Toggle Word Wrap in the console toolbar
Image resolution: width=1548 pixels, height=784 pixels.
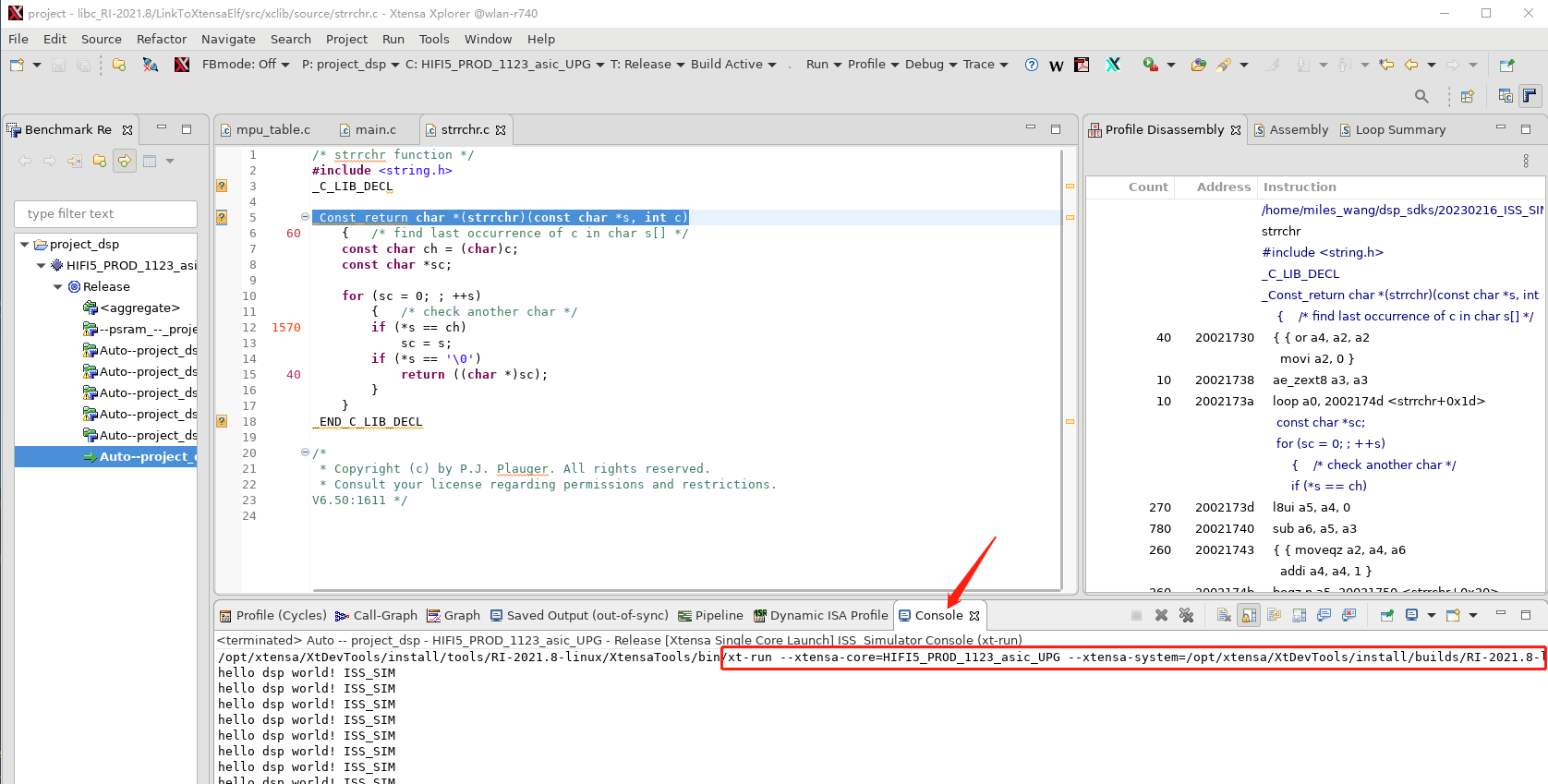(x=1274, y=615)
